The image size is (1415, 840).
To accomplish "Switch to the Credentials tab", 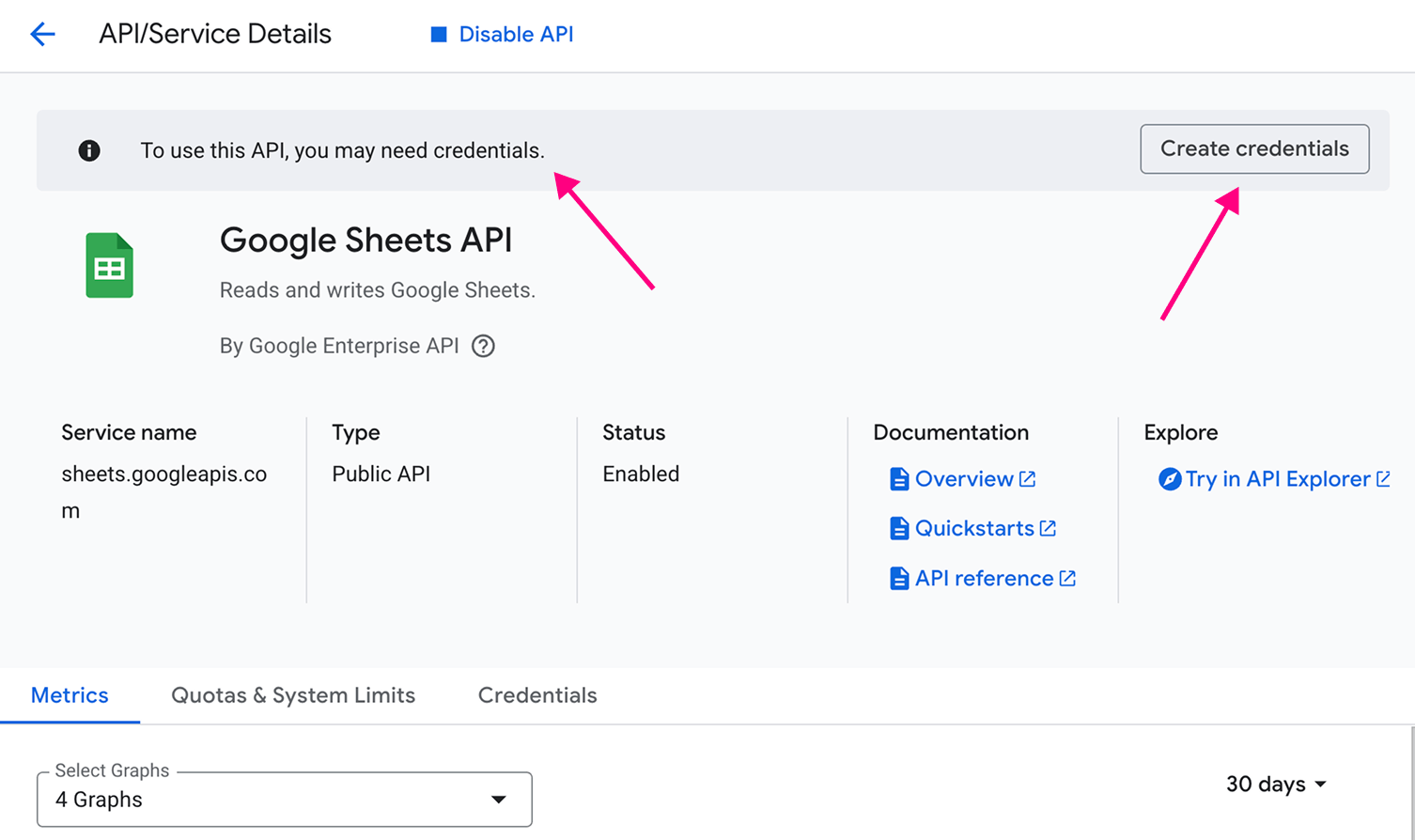I will tap(537, 695).
